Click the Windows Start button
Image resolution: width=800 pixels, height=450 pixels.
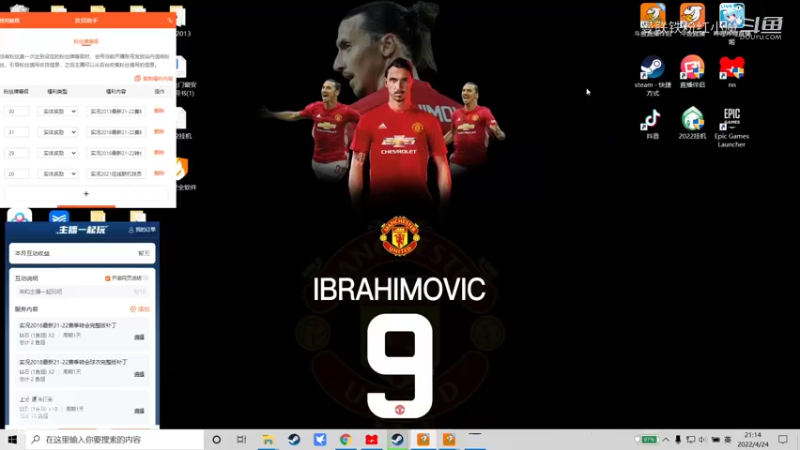tap(12, 439)
